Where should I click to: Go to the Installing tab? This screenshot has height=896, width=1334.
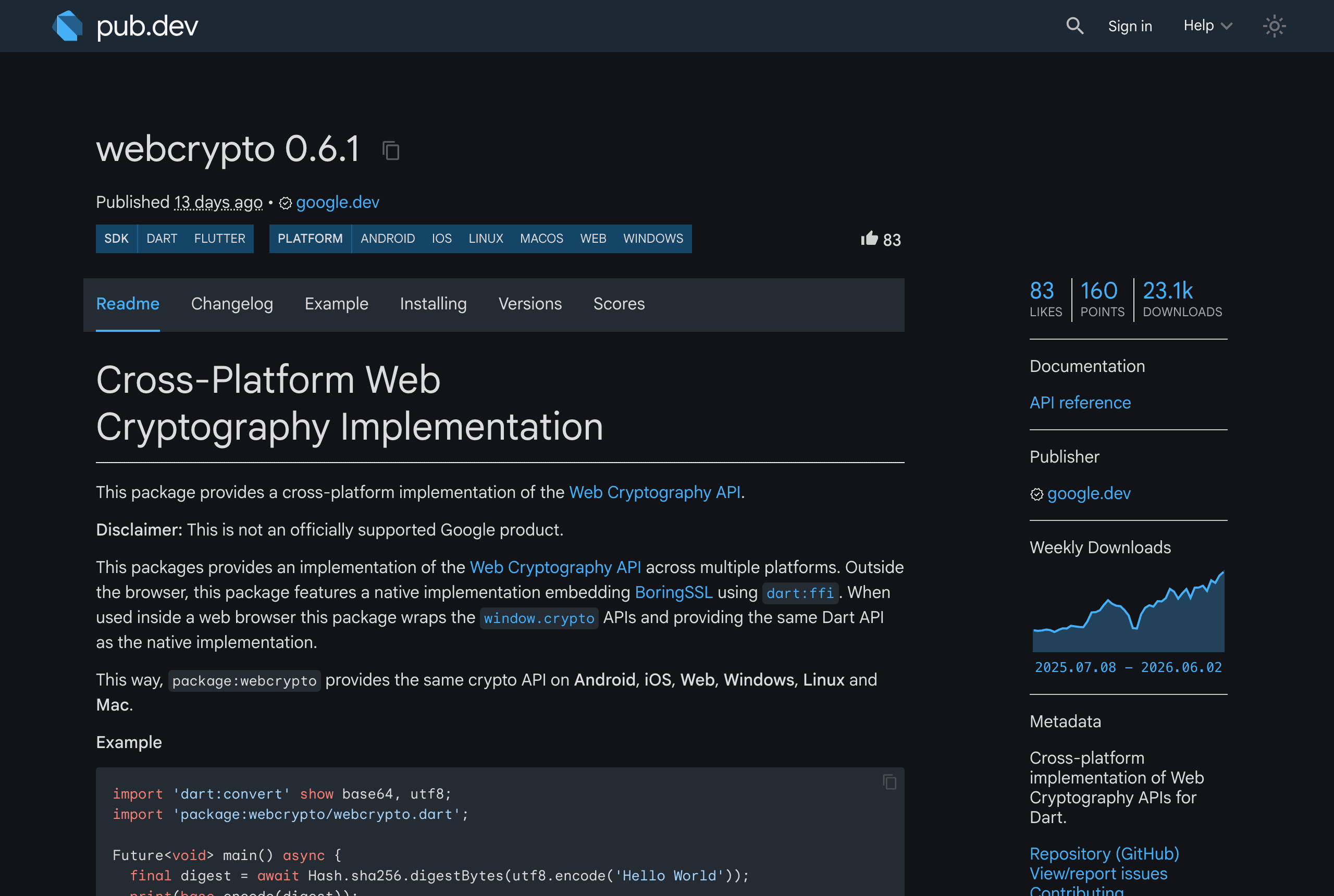tap(433, 303)
